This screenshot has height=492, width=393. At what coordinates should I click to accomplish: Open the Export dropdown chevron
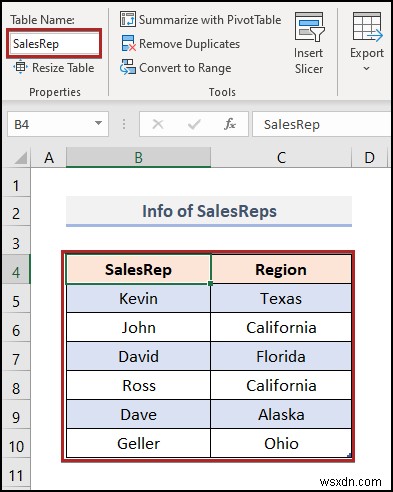(366, 68)
